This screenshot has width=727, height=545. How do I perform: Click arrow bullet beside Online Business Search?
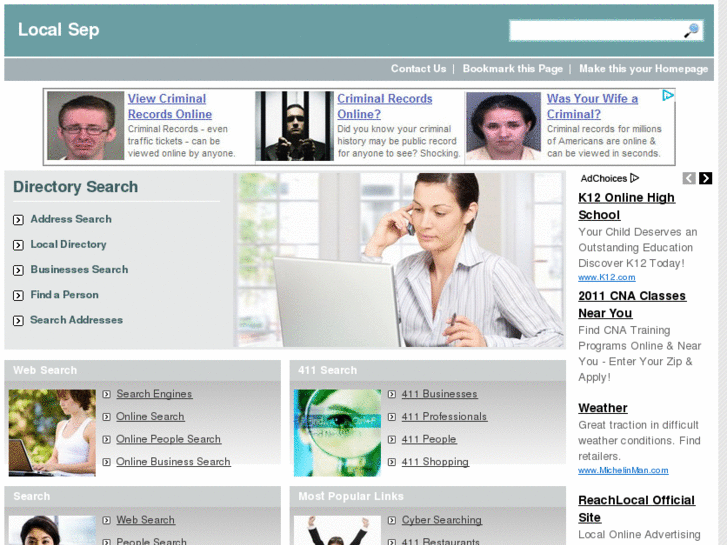(x=107, y=462)
